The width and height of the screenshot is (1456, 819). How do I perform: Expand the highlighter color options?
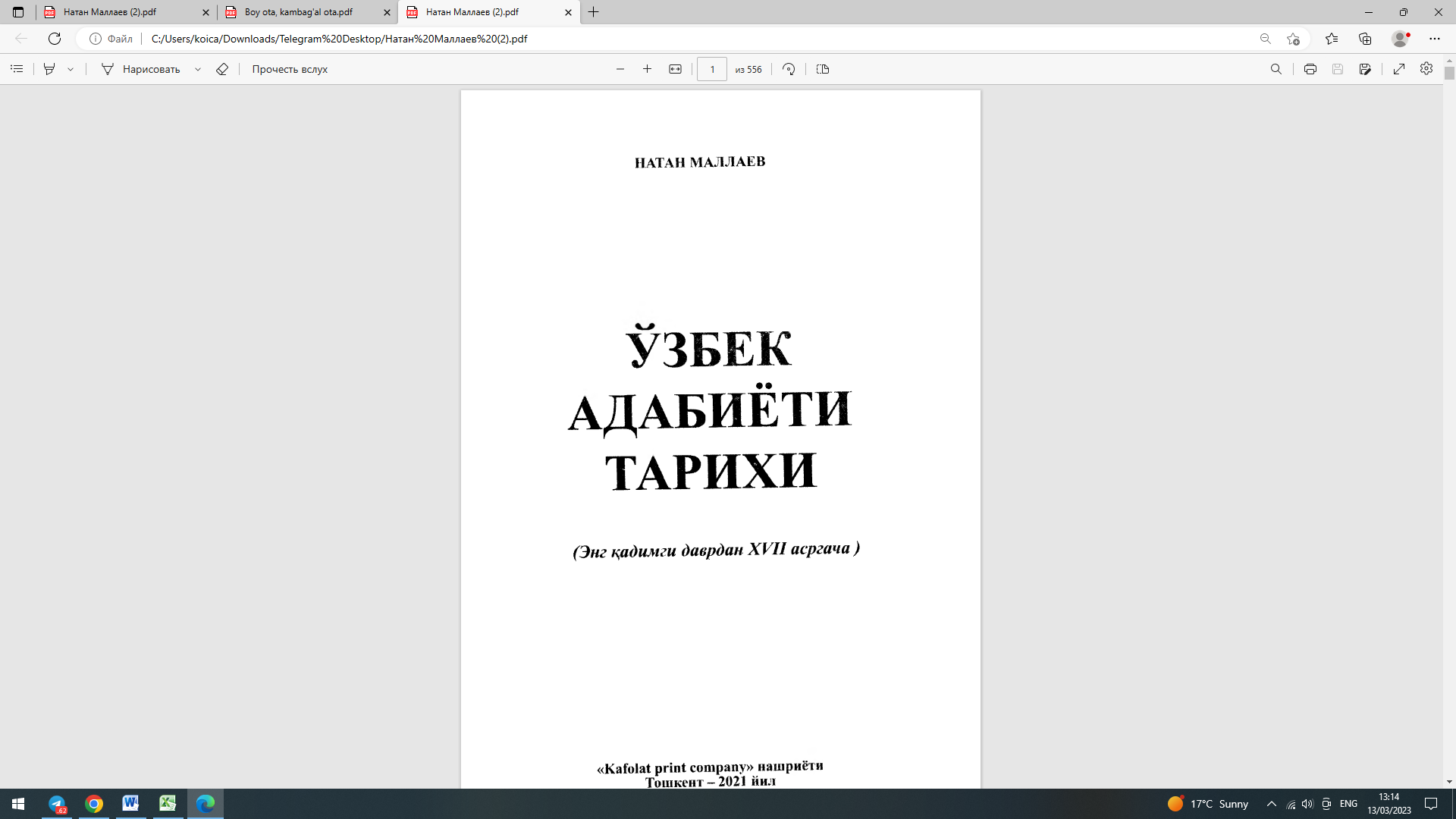tap(71, 69)
